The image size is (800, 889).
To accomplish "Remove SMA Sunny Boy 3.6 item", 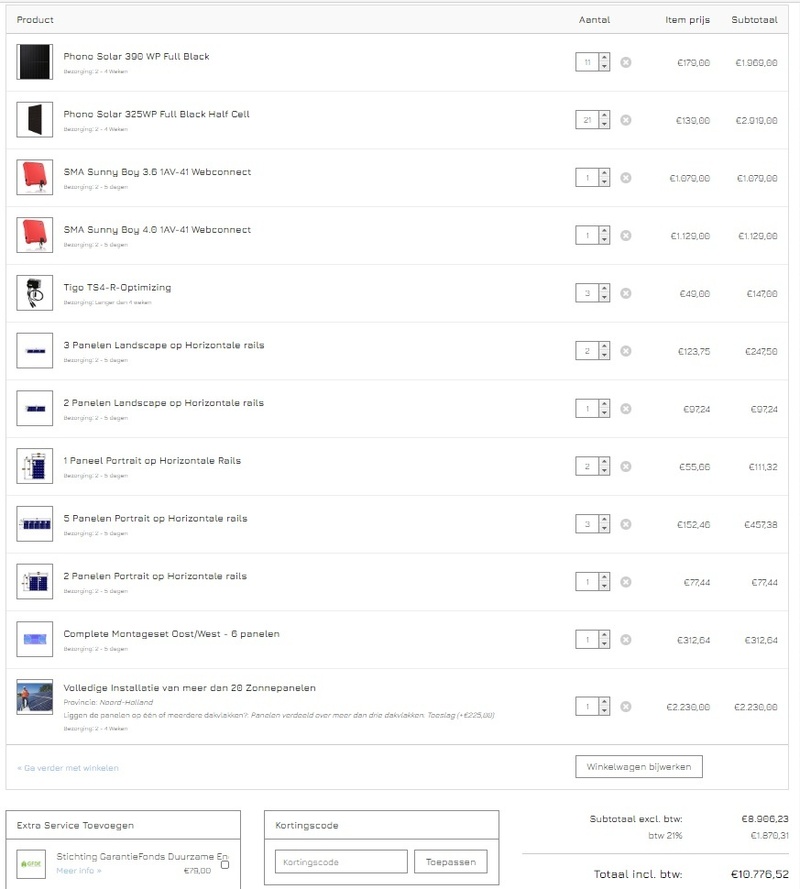I will coord(626,178).
